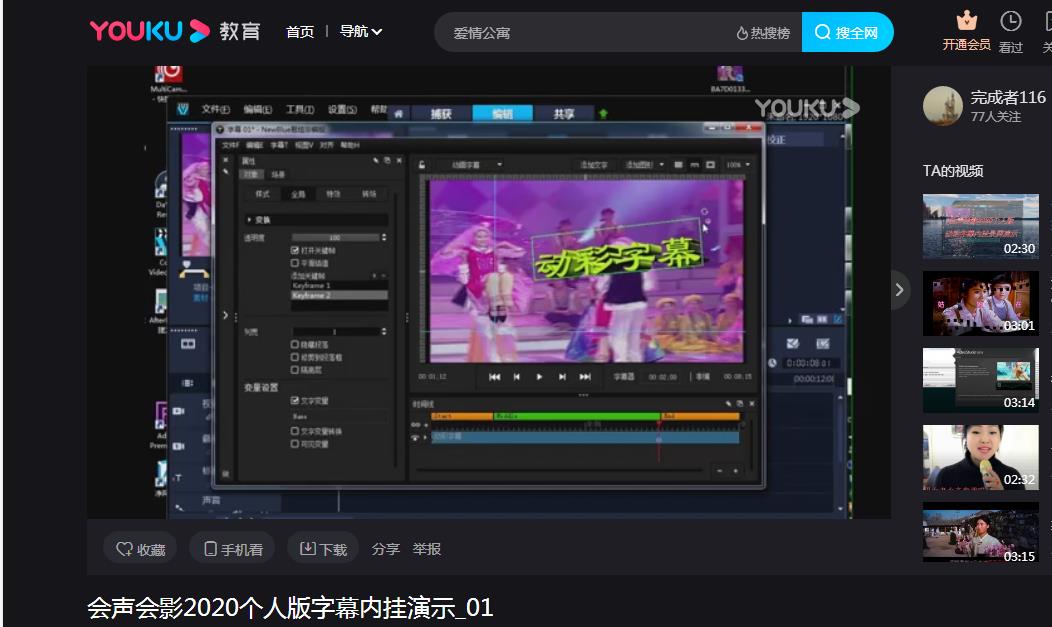Click the orange Start segment on the timeline
1052x627 pixels.
(x=462, y=416)
